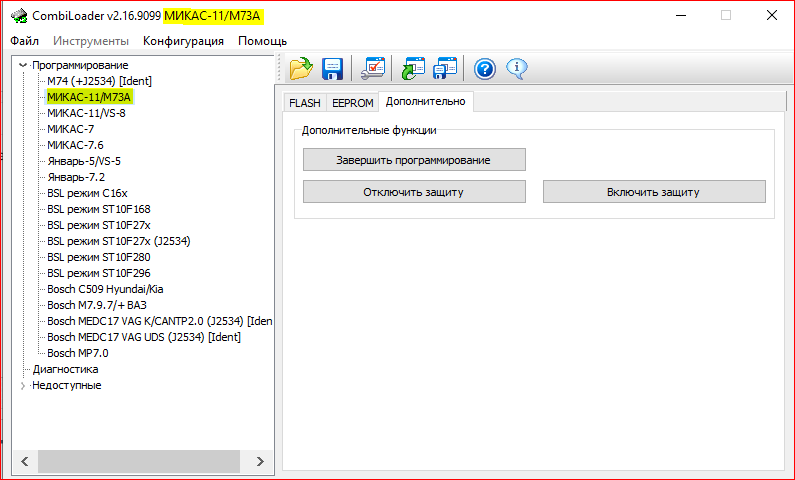795x480 pixels.
Task: Switch to the EEPROM tab
Action: coord(352,102)
